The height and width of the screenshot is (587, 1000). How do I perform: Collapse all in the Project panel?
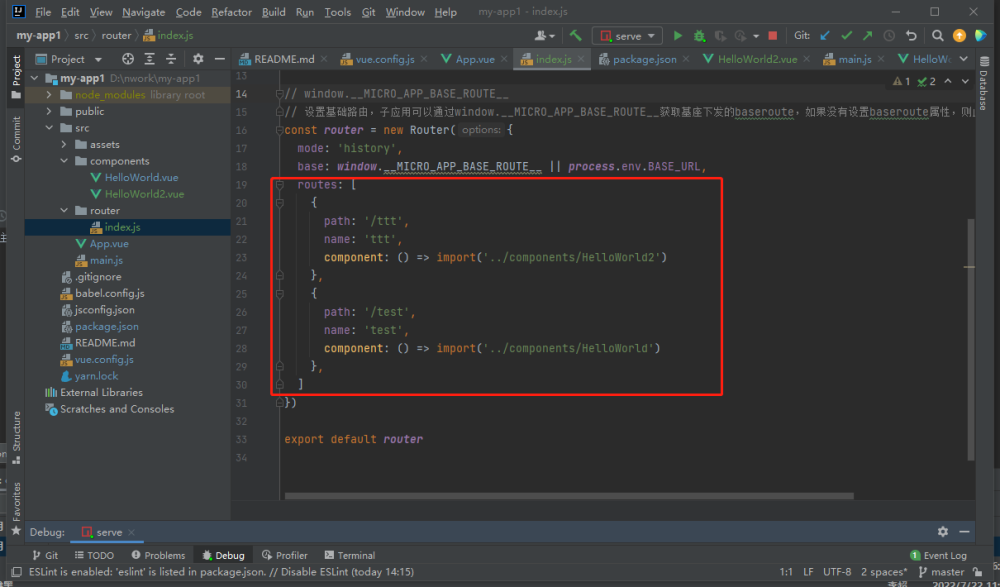[172, 59]
